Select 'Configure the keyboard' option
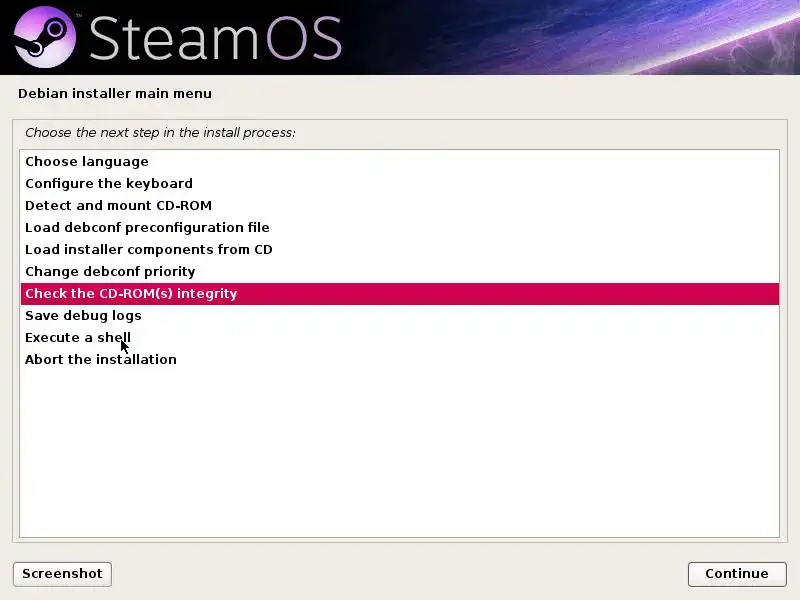The width and height of the screenshot is (800, 600). [399, 184]
